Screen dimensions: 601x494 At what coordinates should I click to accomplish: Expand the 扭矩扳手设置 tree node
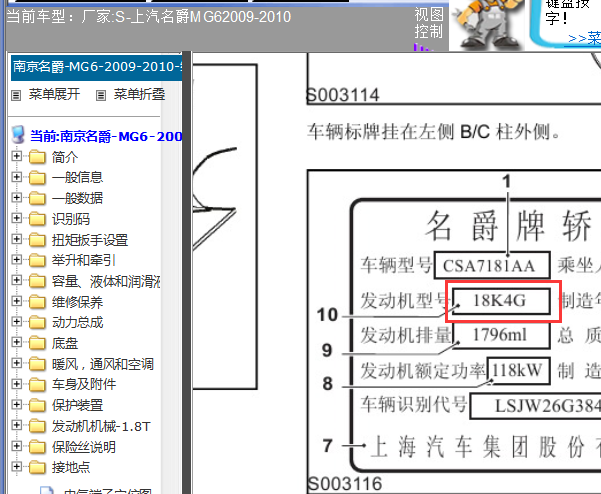pos(16,239)
